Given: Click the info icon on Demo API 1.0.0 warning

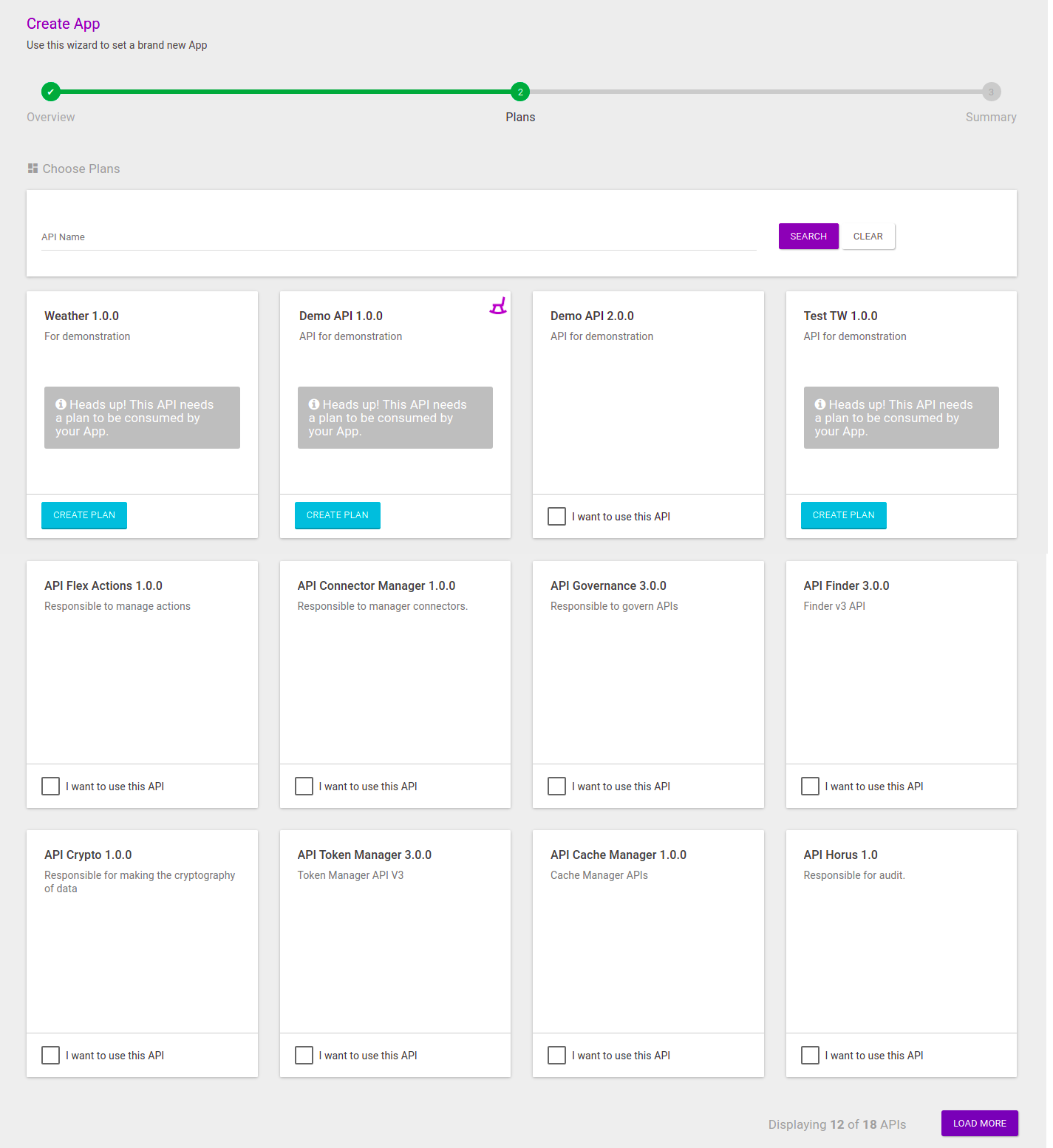Looking at the screenshot, I should (314, 404).
